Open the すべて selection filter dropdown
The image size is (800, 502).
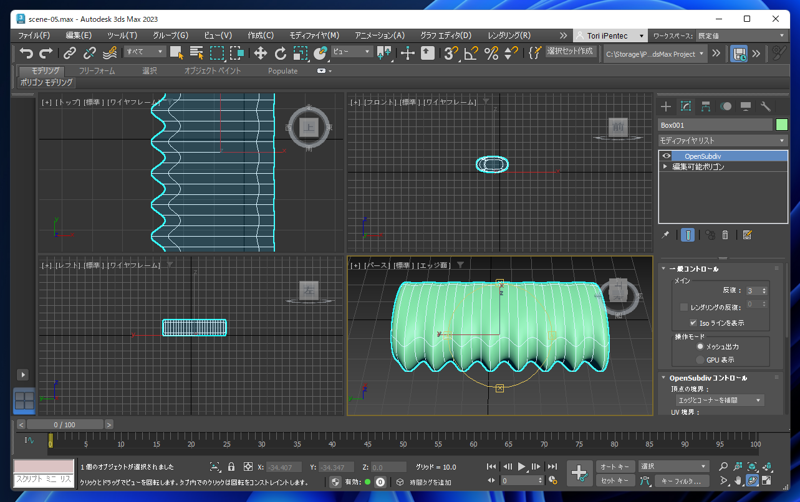coord(144,52)
